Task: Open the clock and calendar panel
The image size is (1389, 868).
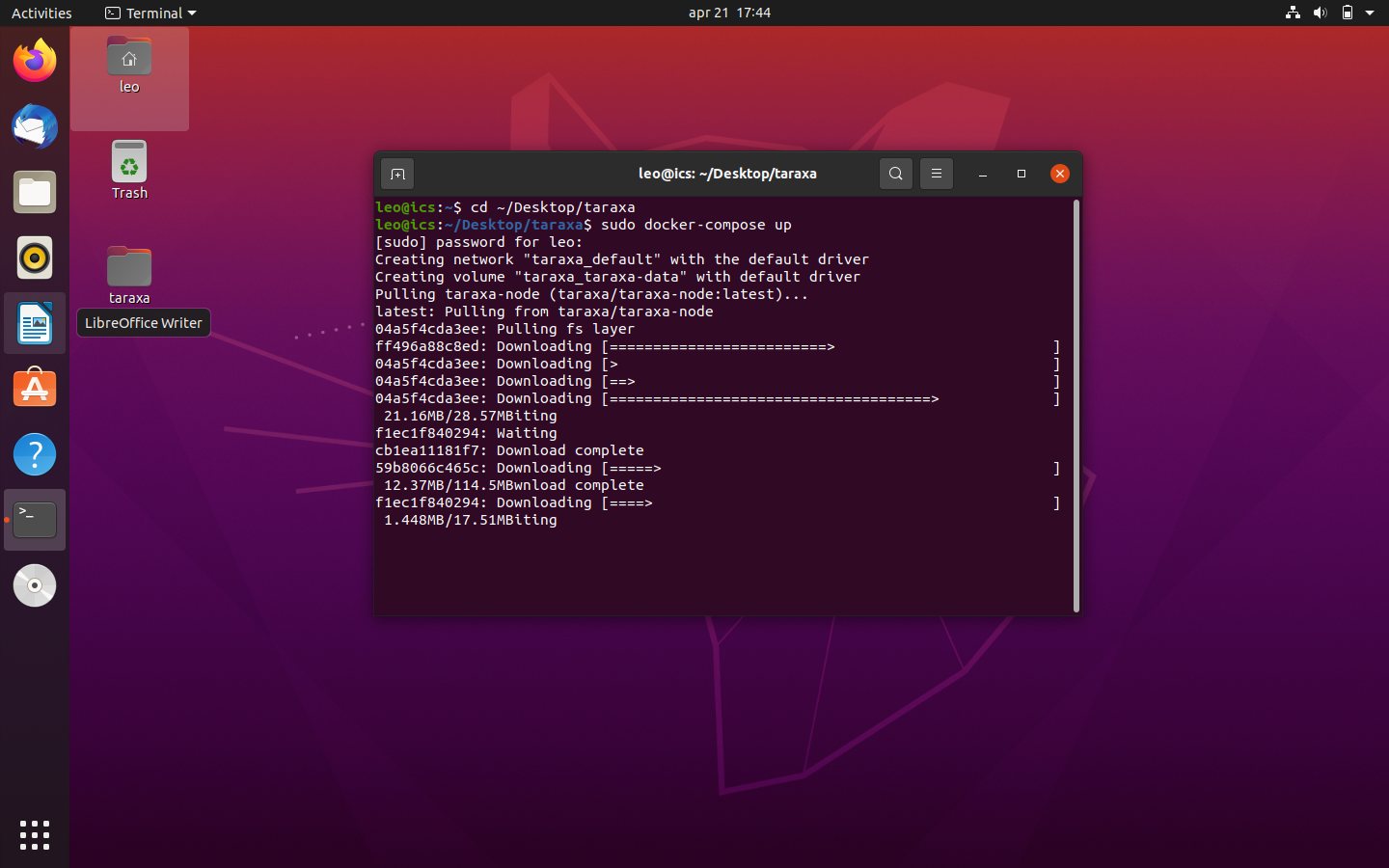Action: pyautogui.click(x=729, y=13)
